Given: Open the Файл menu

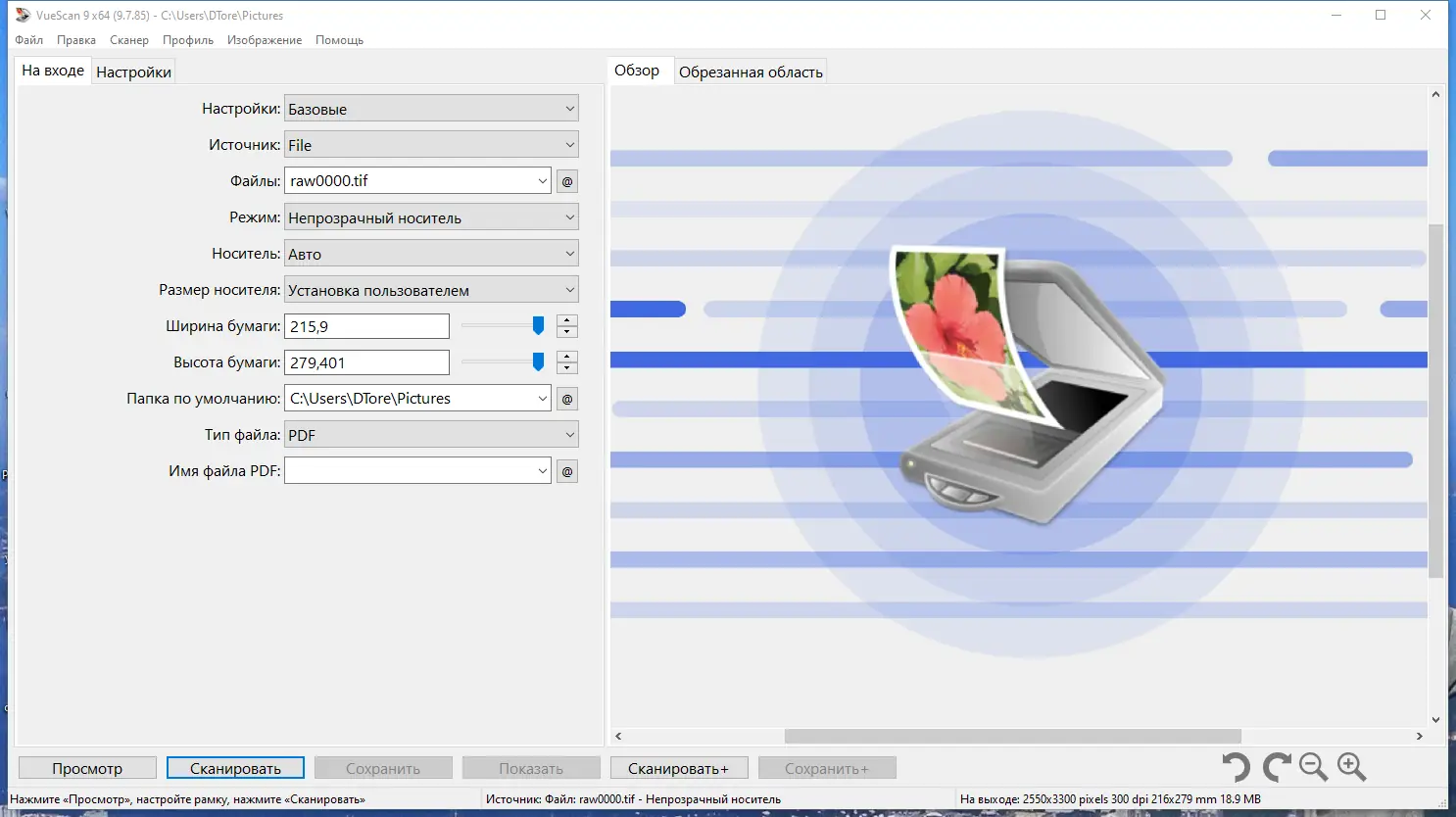Looking at the screenshot, I should (29, 40).
